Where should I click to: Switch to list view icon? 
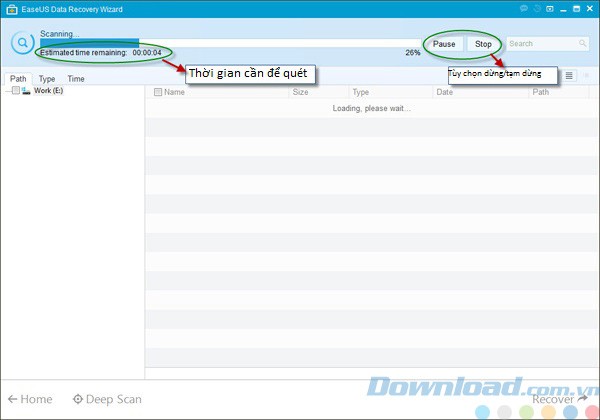tap(569, 76)
